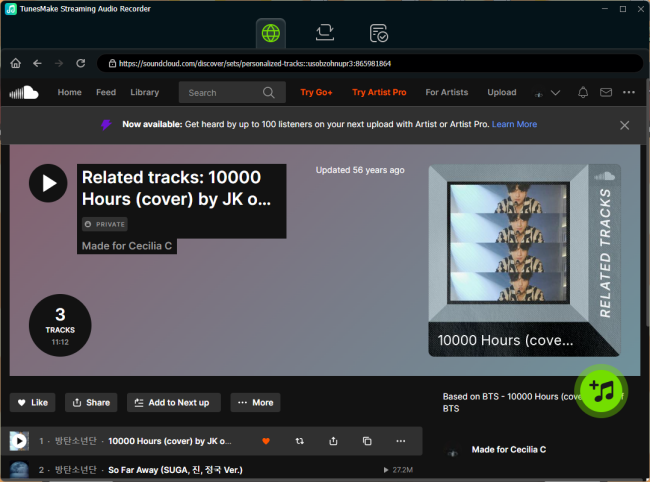Viewport: 650px width, 482px height.
Task: Open the notifications bell
Action: point(583,92)
